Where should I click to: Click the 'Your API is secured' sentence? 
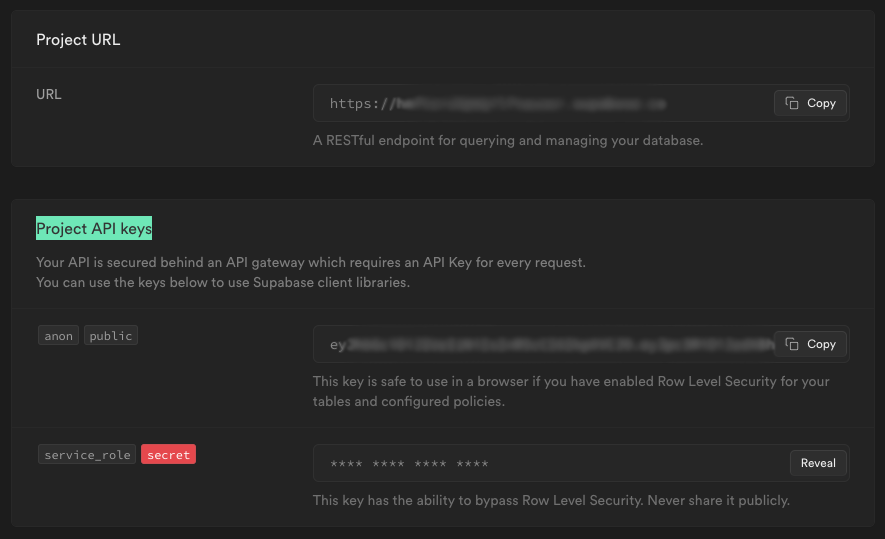pyautogui.click(x=311, y=262)
